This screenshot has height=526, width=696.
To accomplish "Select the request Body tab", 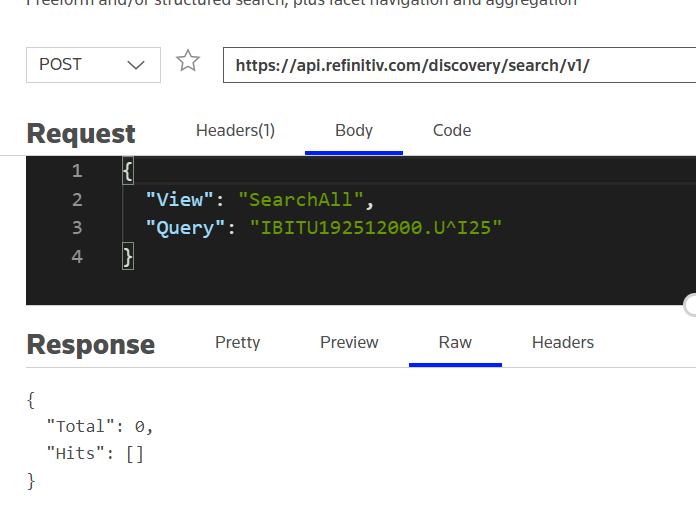I will (x=354, y=131).
